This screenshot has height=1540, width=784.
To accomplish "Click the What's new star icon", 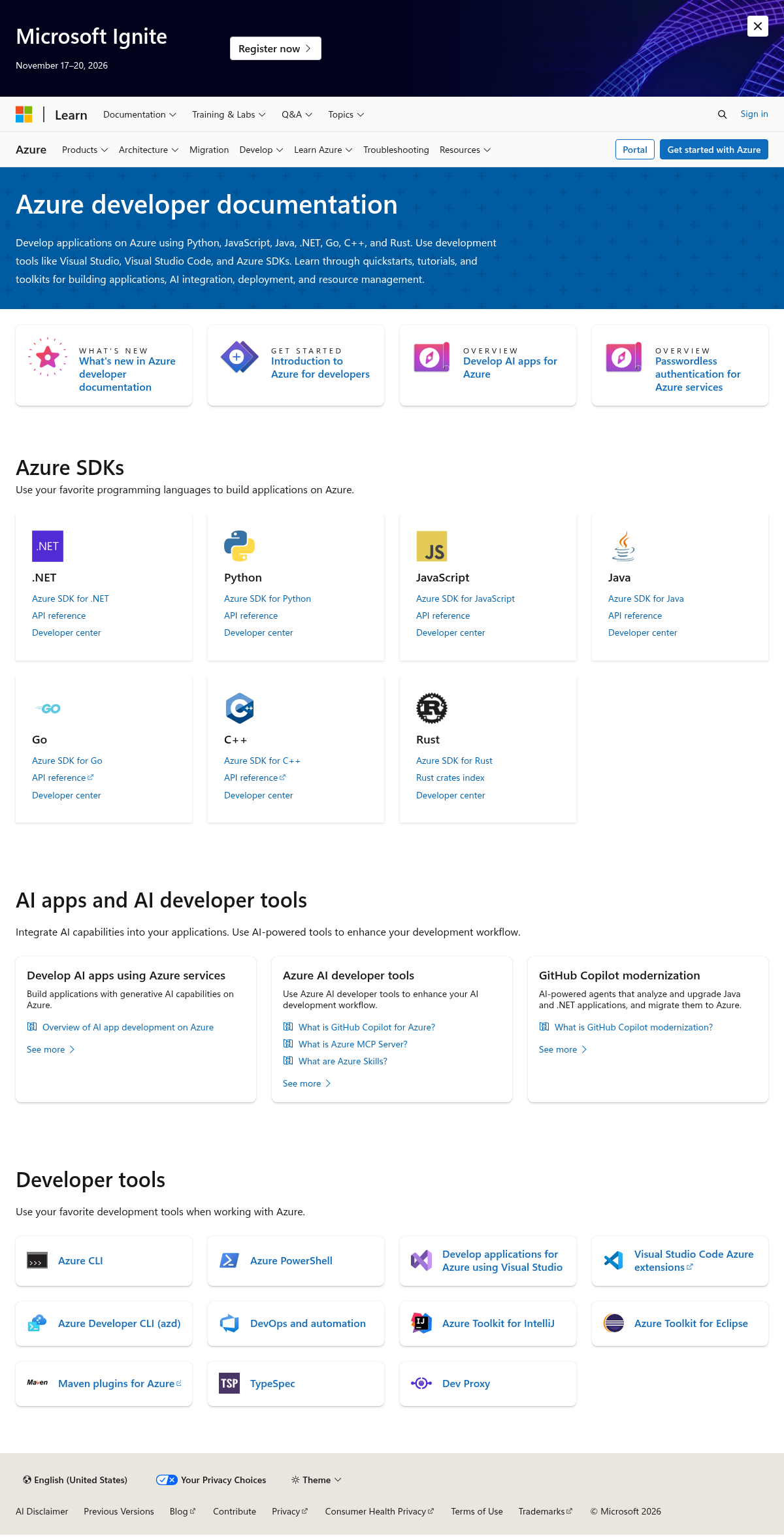I will tap(48, 357).
